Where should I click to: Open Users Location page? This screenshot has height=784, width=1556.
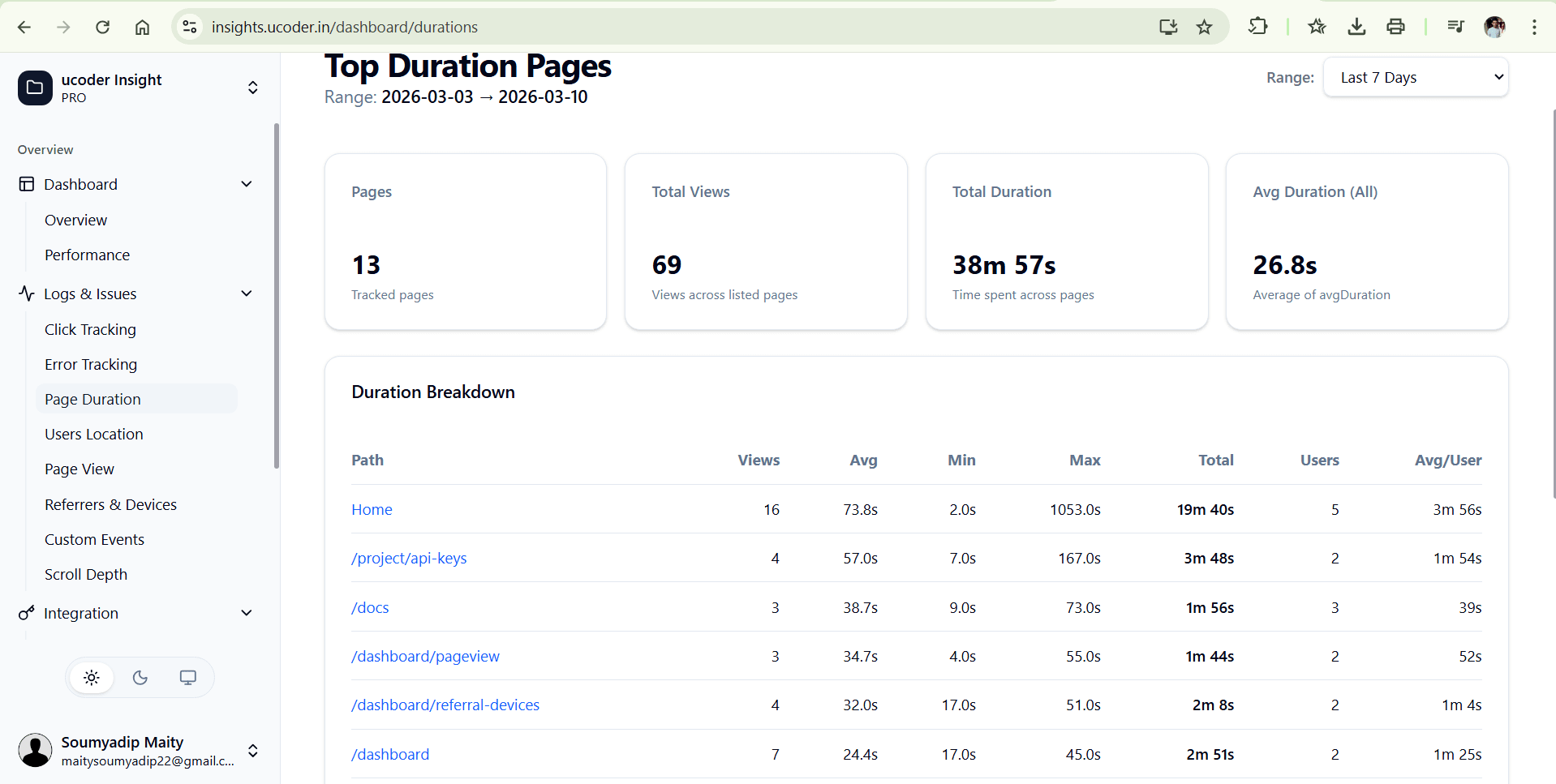click(93, 434)
